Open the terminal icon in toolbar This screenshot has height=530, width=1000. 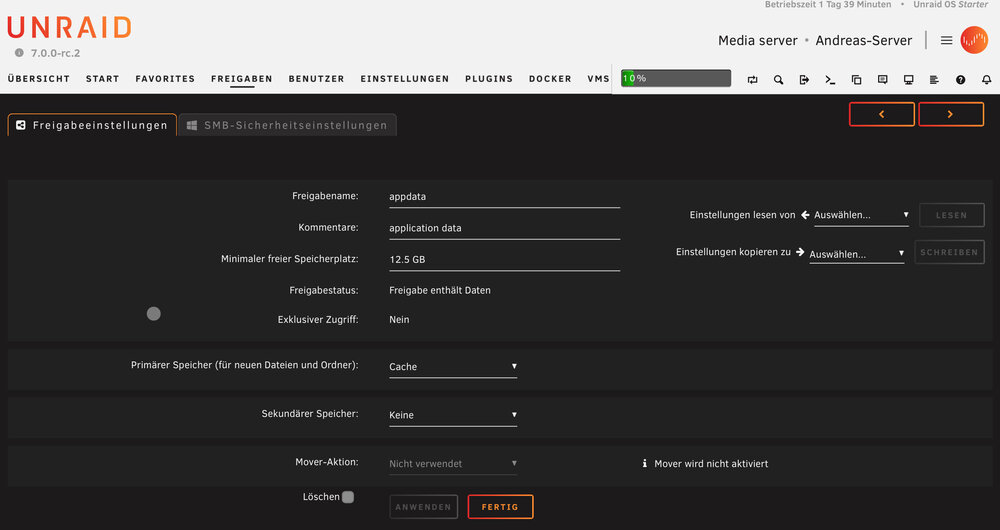(830, 80)
